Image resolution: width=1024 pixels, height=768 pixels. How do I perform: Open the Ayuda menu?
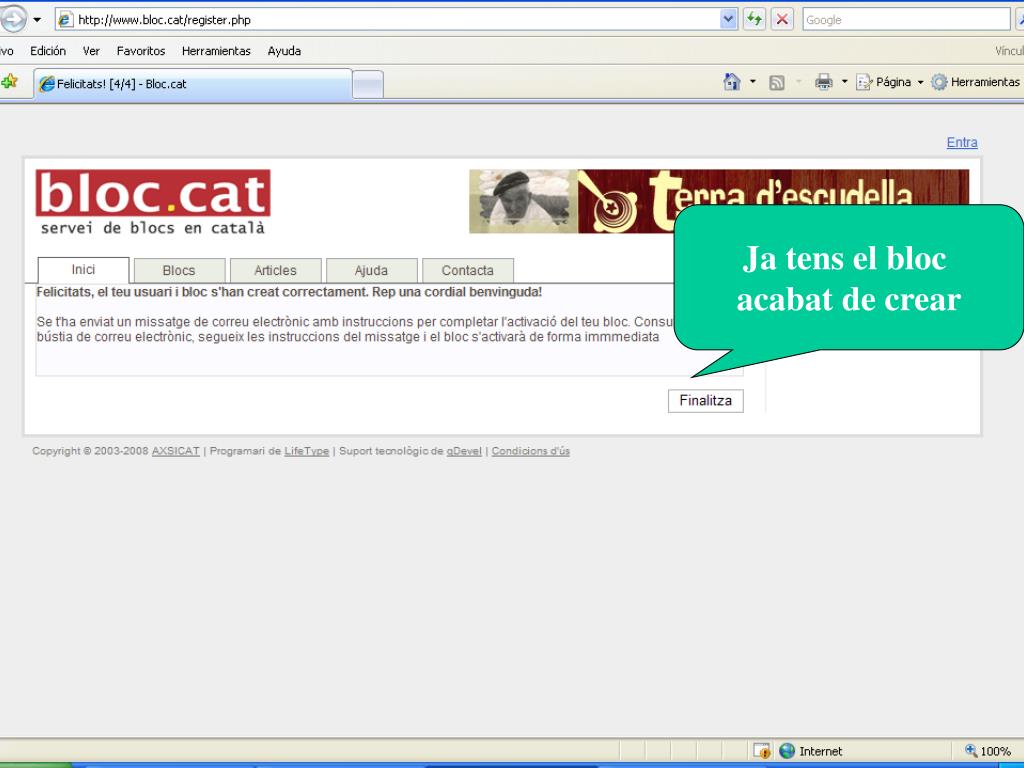click(284, 51)
